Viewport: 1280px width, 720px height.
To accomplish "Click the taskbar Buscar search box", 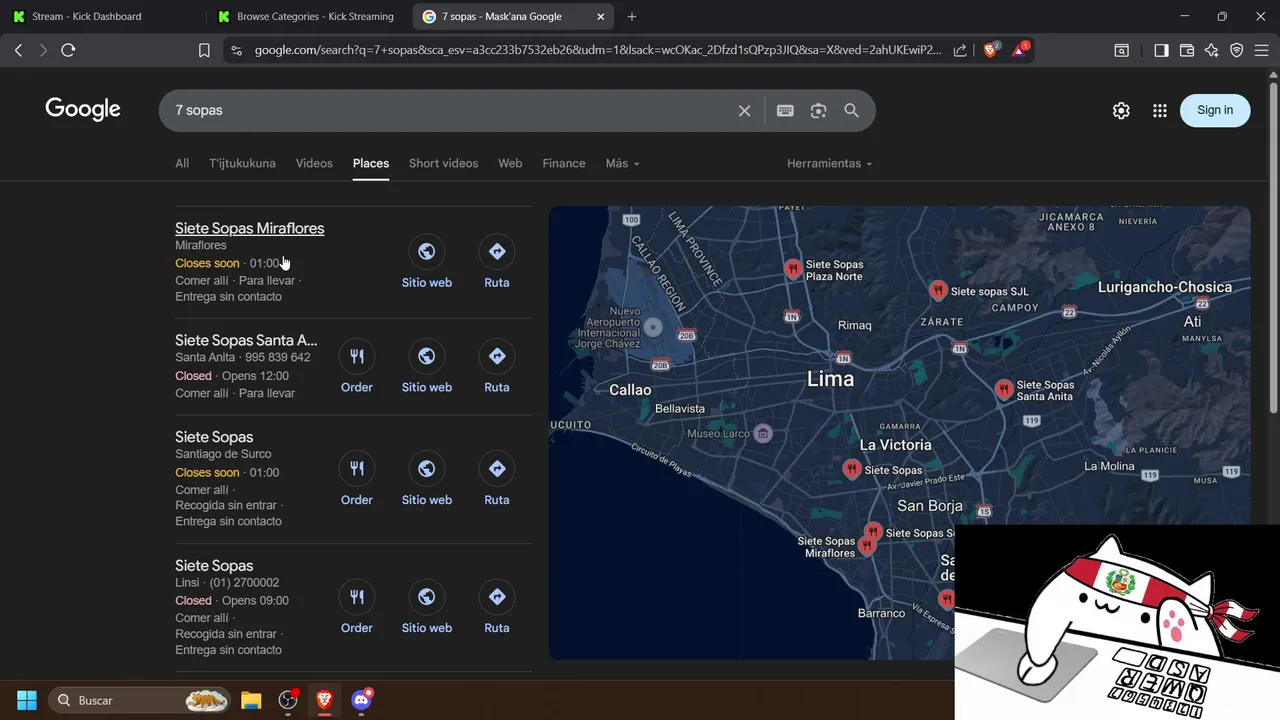I will 139,700.
